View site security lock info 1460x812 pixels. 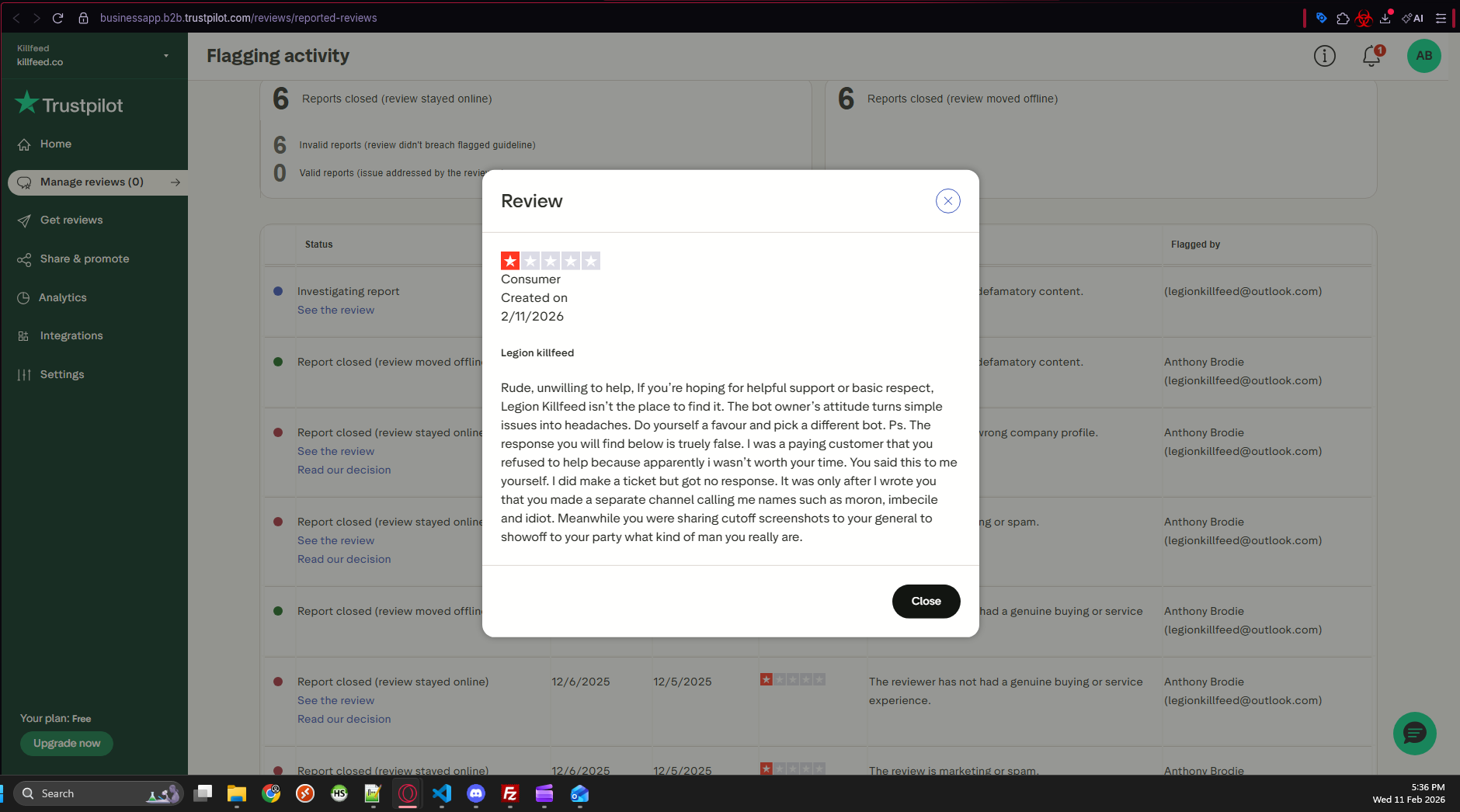84,18
